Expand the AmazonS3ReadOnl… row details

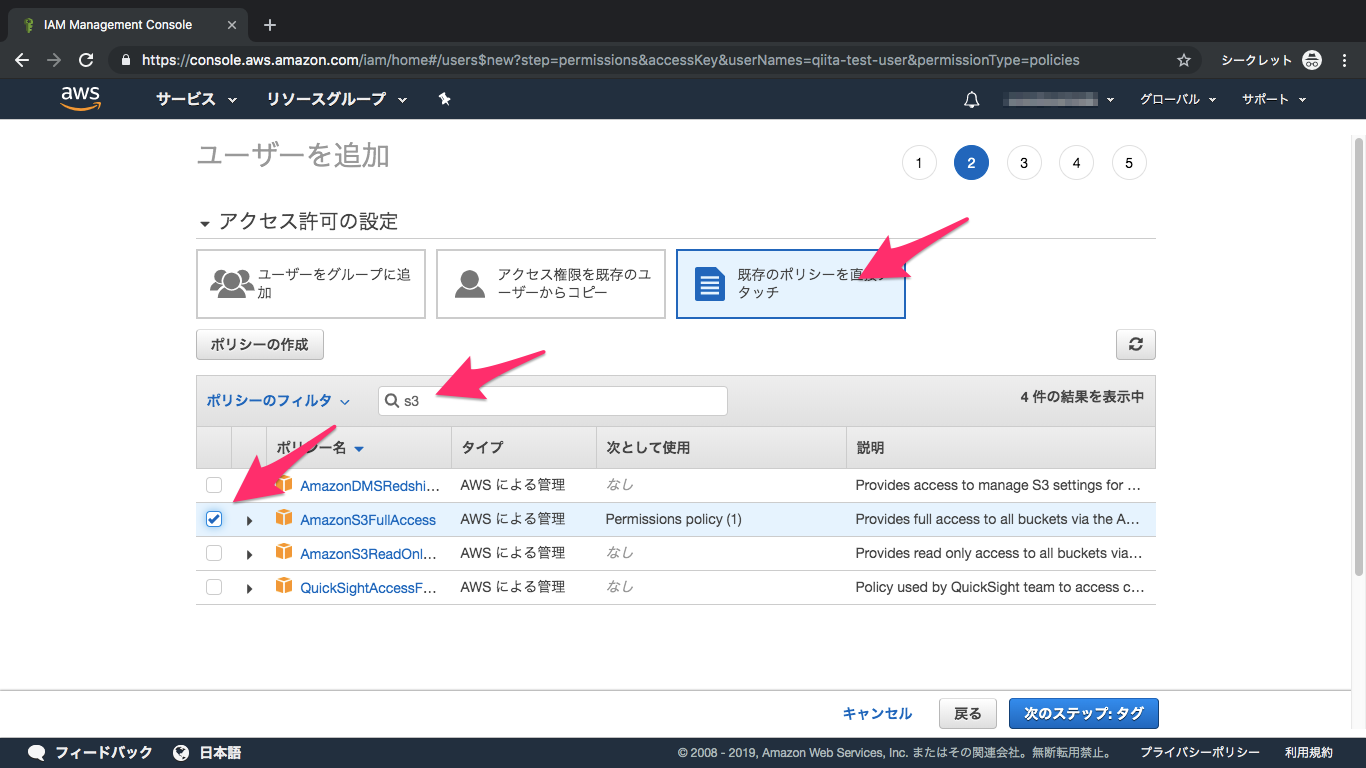point(249,554)
